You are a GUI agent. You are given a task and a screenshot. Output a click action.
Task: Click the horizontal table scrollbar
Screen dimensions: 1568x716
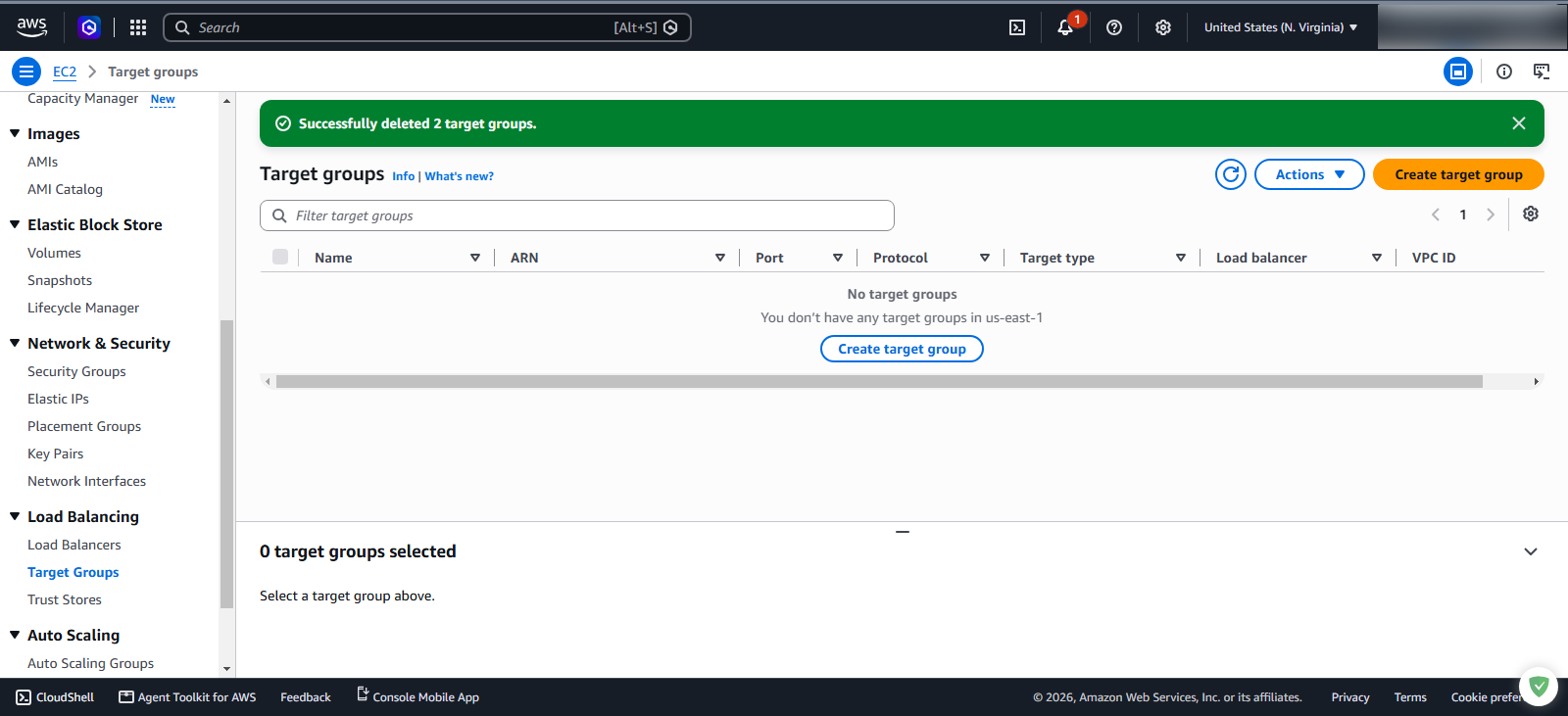(879, 381)
